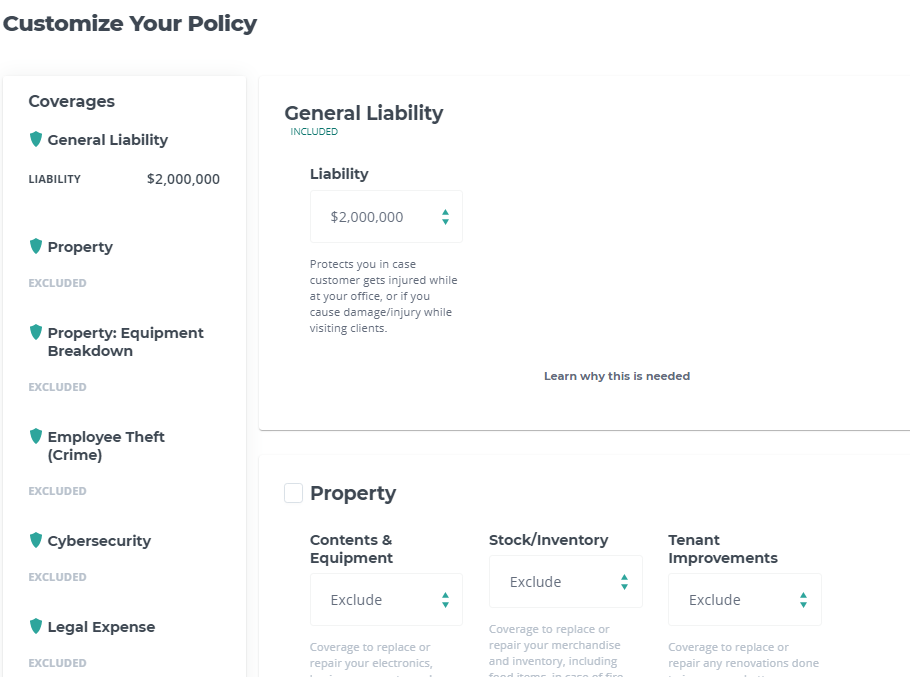Open the Contents & Equipment dropdown
The image size is (910, 677).
coord(386,600)
